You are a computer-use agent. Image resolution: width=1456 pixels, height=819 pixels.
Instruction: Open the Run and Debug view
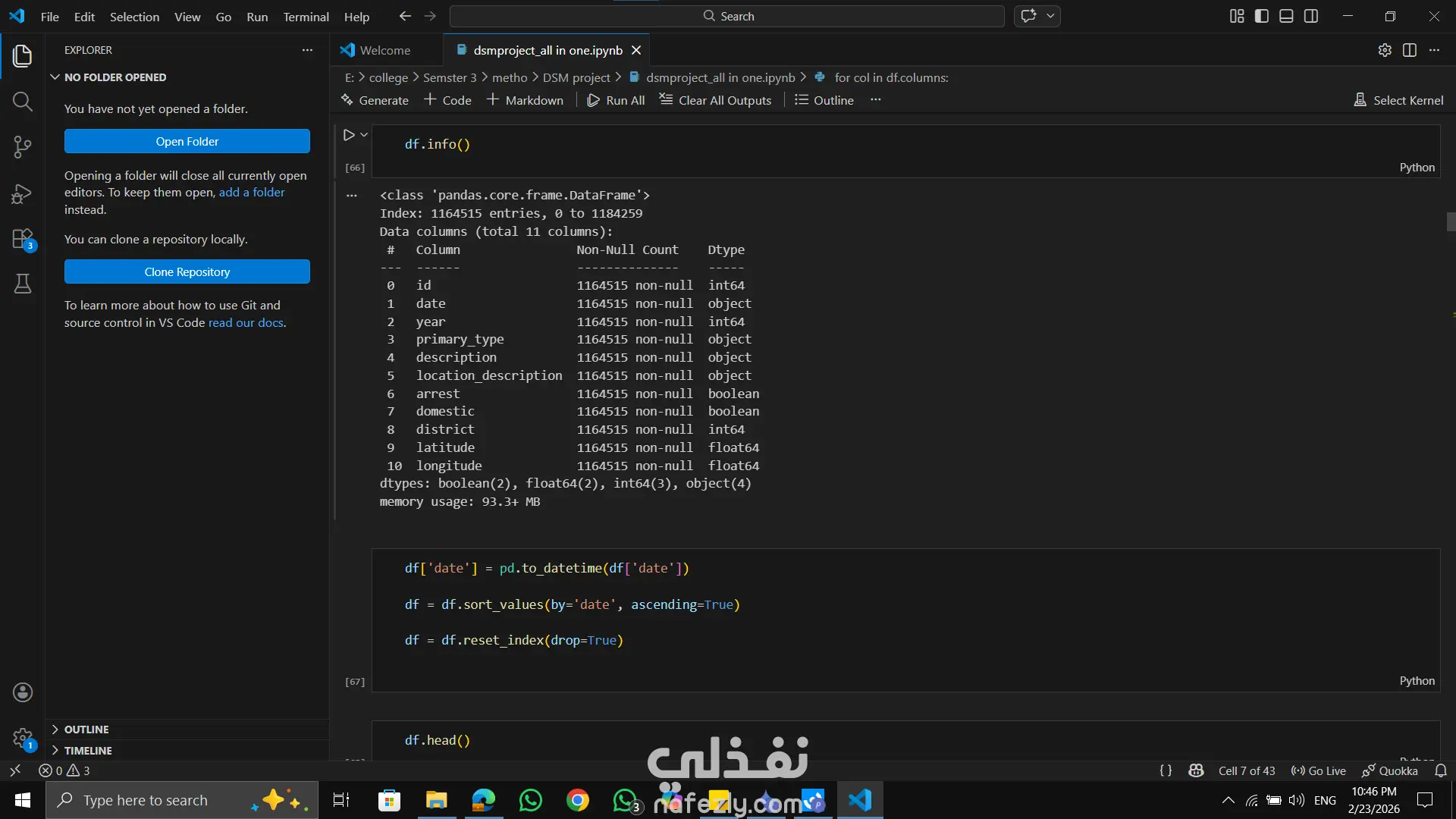(23, 194)
